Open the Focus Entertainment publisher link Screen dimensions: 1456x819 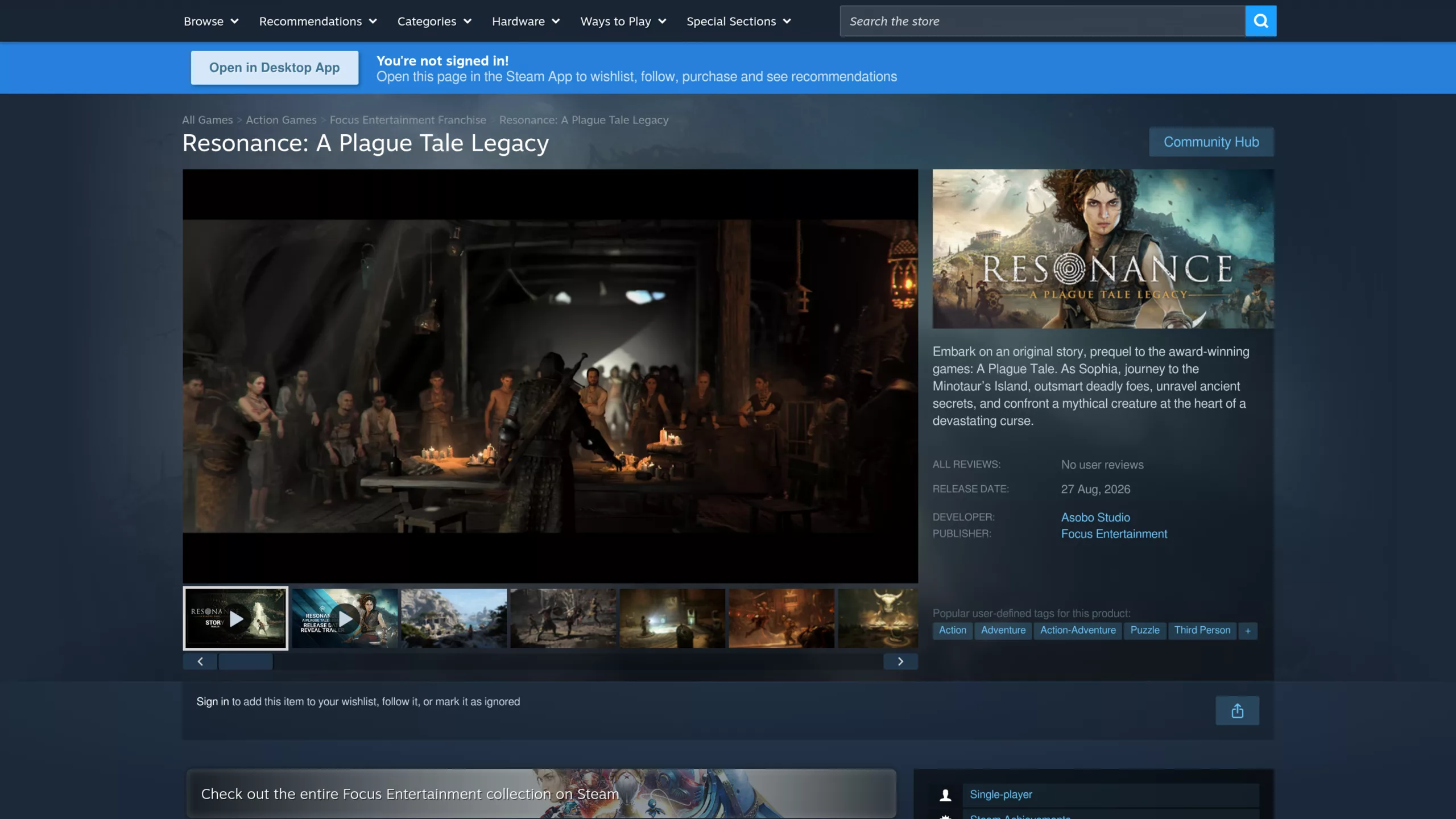tap(1114, 534)
